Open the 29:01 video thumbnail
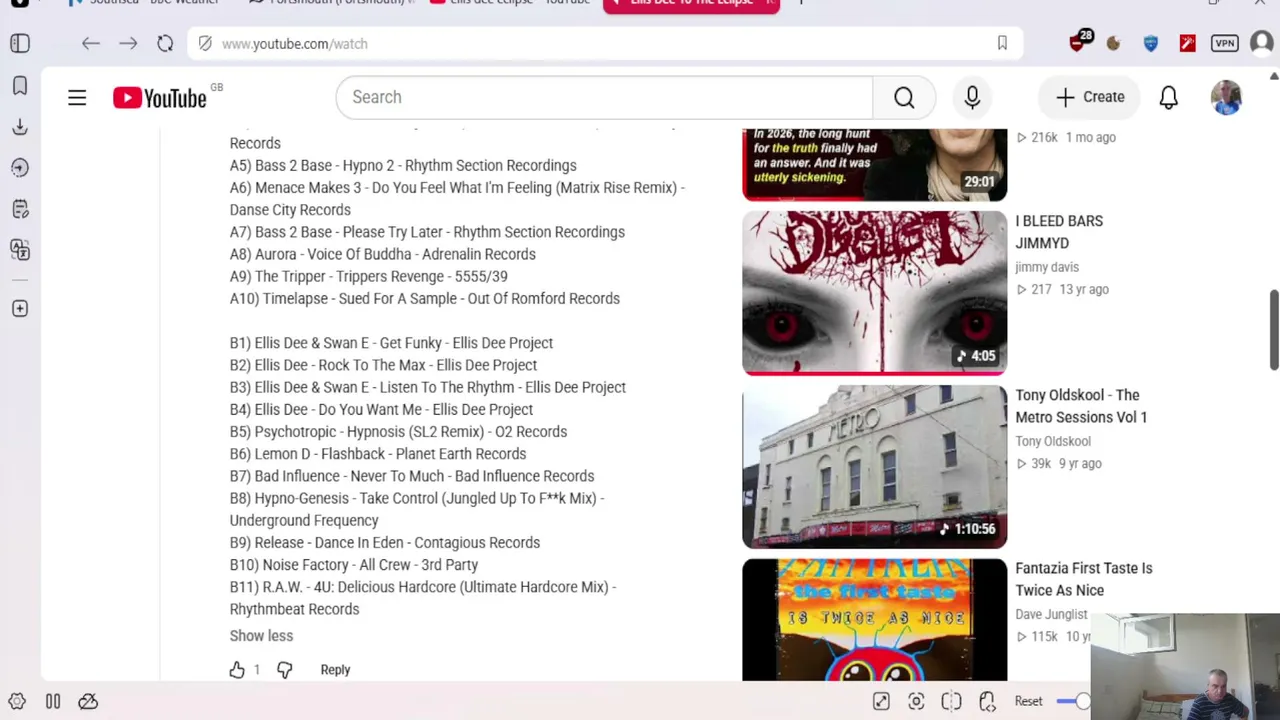The width and height of the screenshot is (1280, 720). pyautogui.click(x=874, y=164)
